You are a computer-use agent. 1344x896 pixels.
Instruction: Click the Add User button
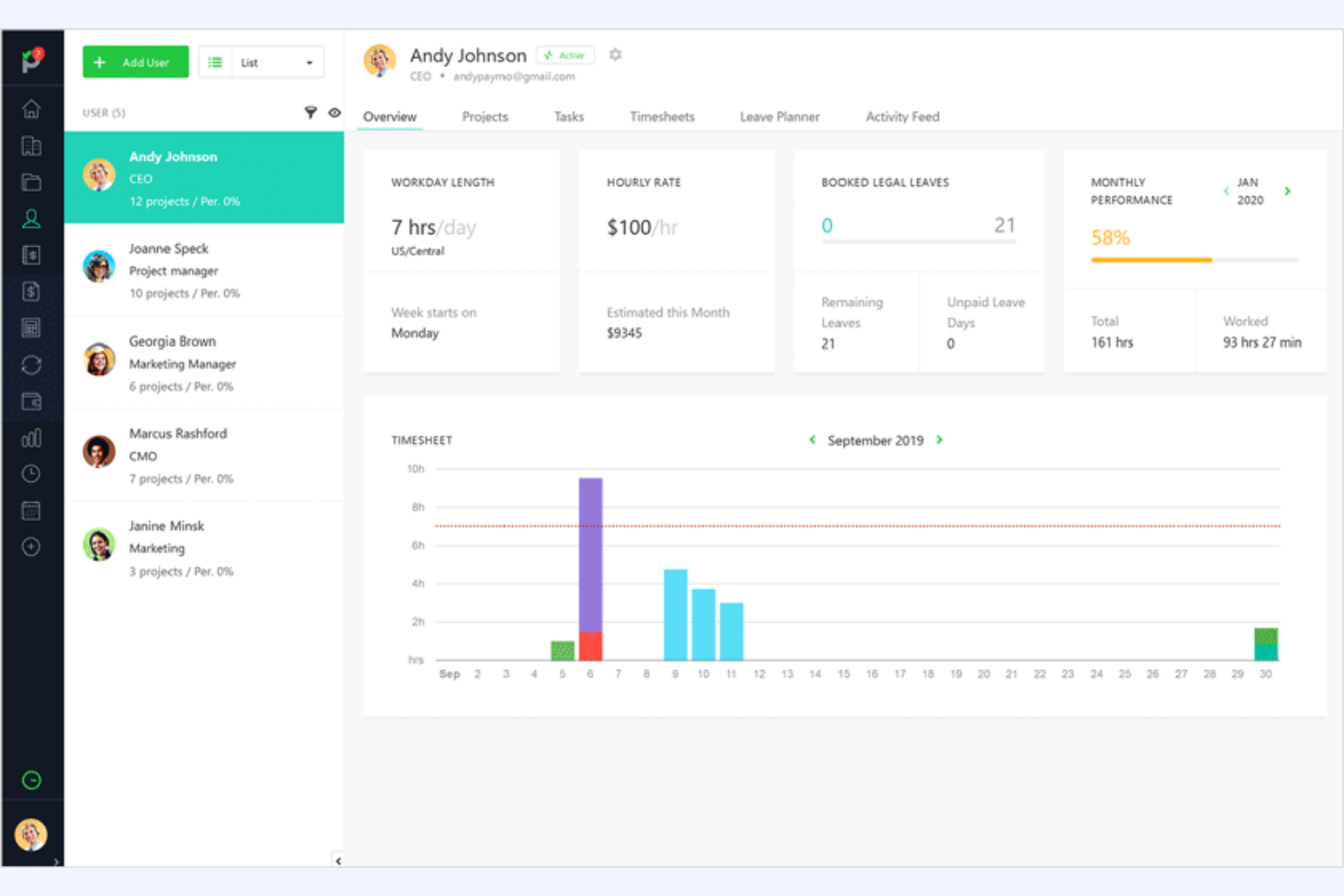[x=134, y=62]
